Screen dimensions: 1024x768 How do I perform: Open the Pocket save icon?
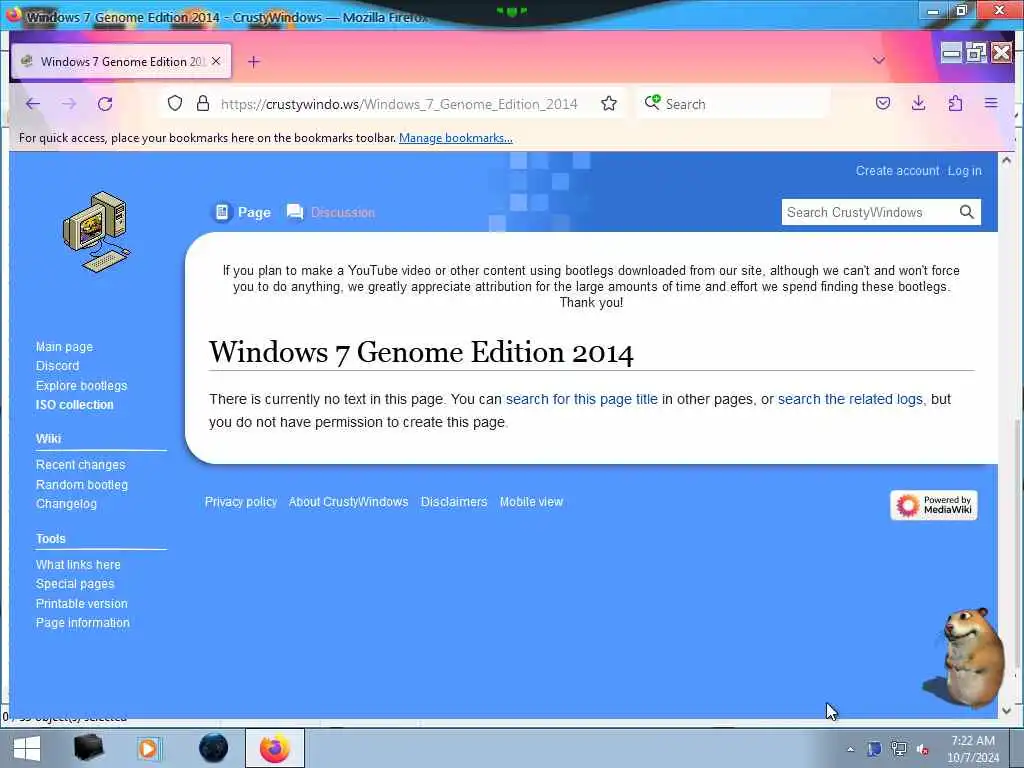(883, 103)
